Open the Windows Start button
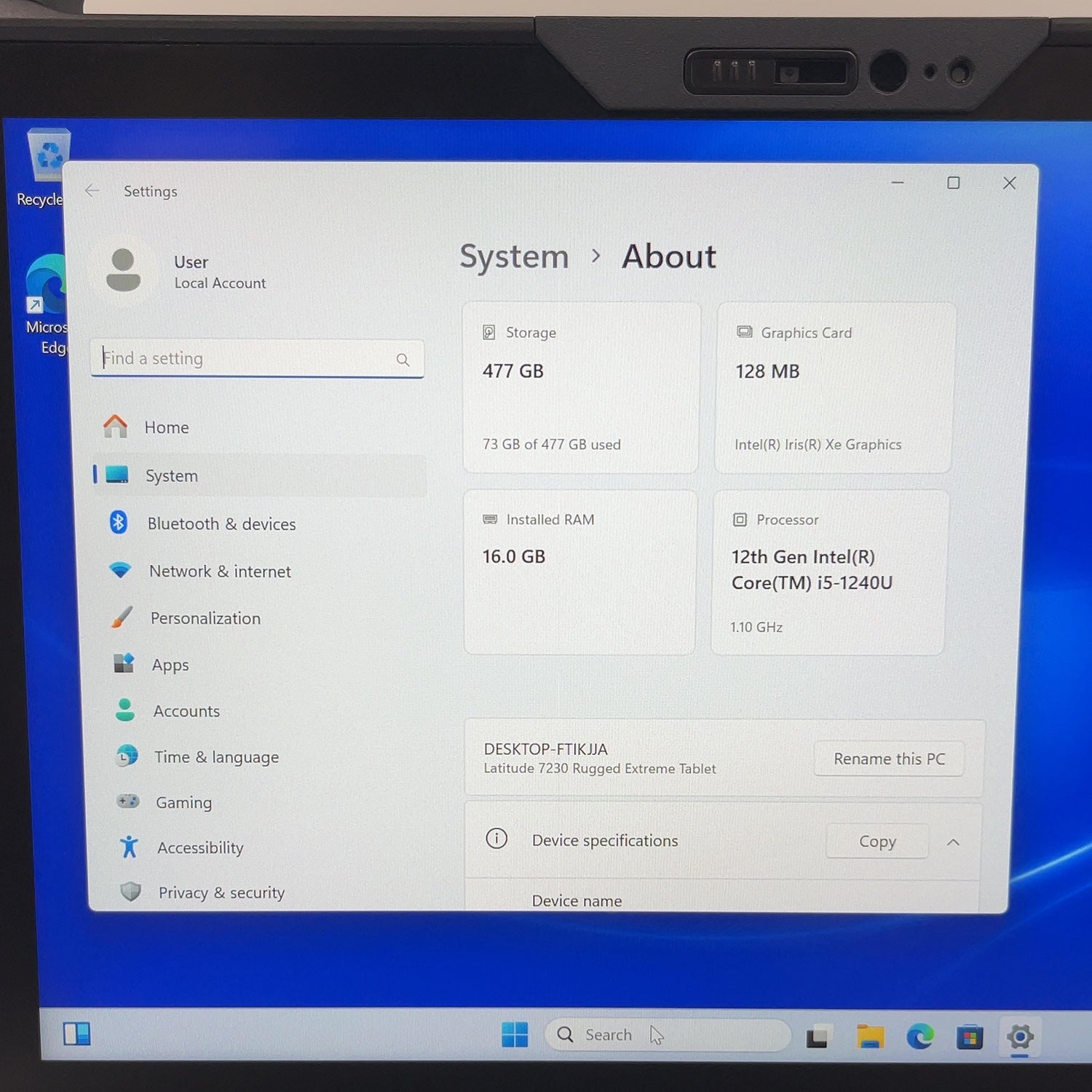 [x=515, y=1034]
